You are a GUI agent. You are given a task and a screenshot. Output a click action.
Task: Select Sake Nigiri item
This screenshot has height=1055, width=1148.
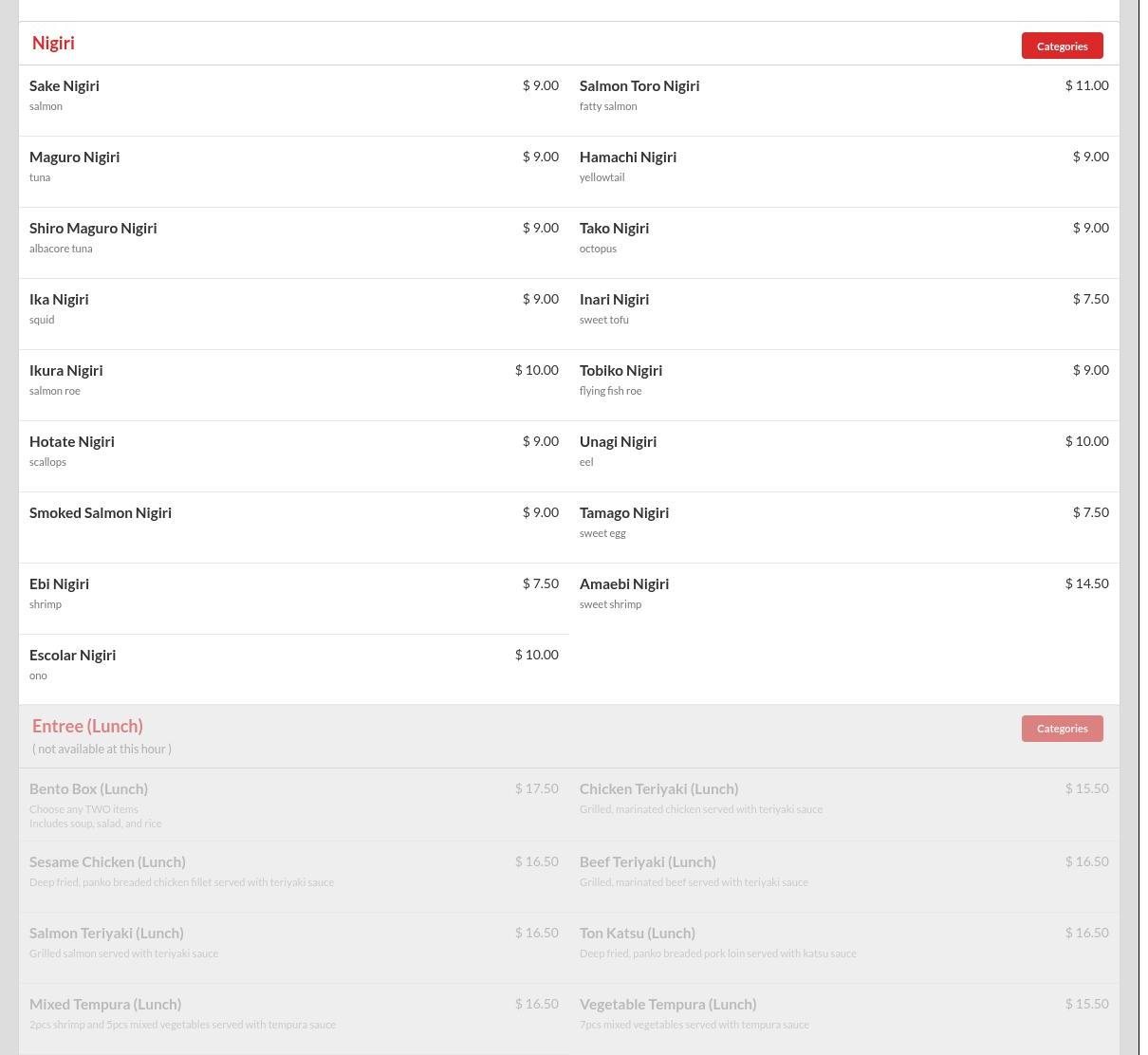[x=294, y=101]
